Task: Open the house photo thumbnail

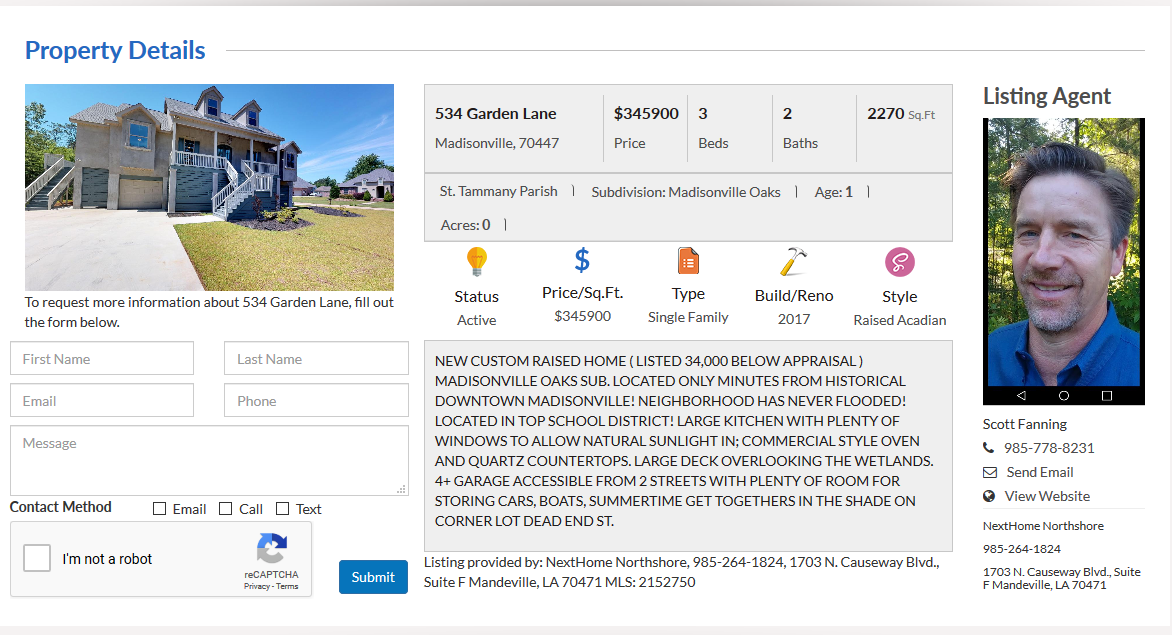Action: [x=209, y=187]
